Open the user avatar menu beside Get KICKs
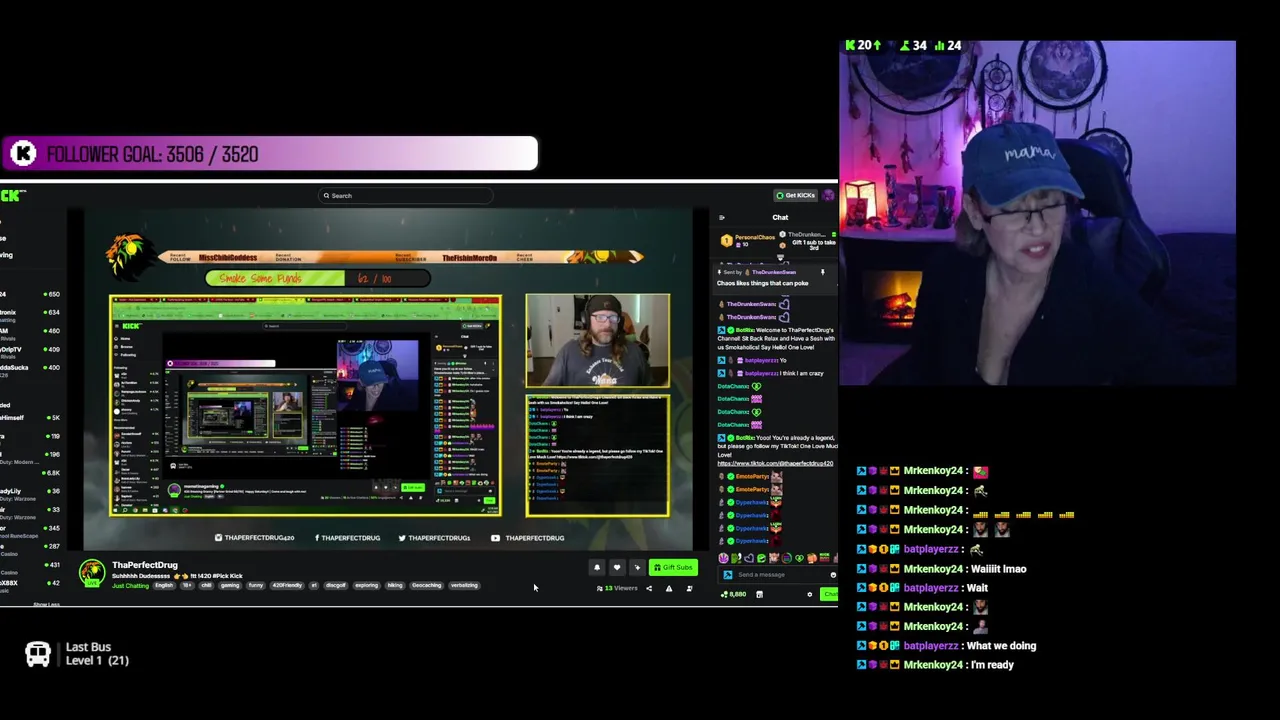The width and height of the screenshot is (1280, 720). click(x=828, y=195)
